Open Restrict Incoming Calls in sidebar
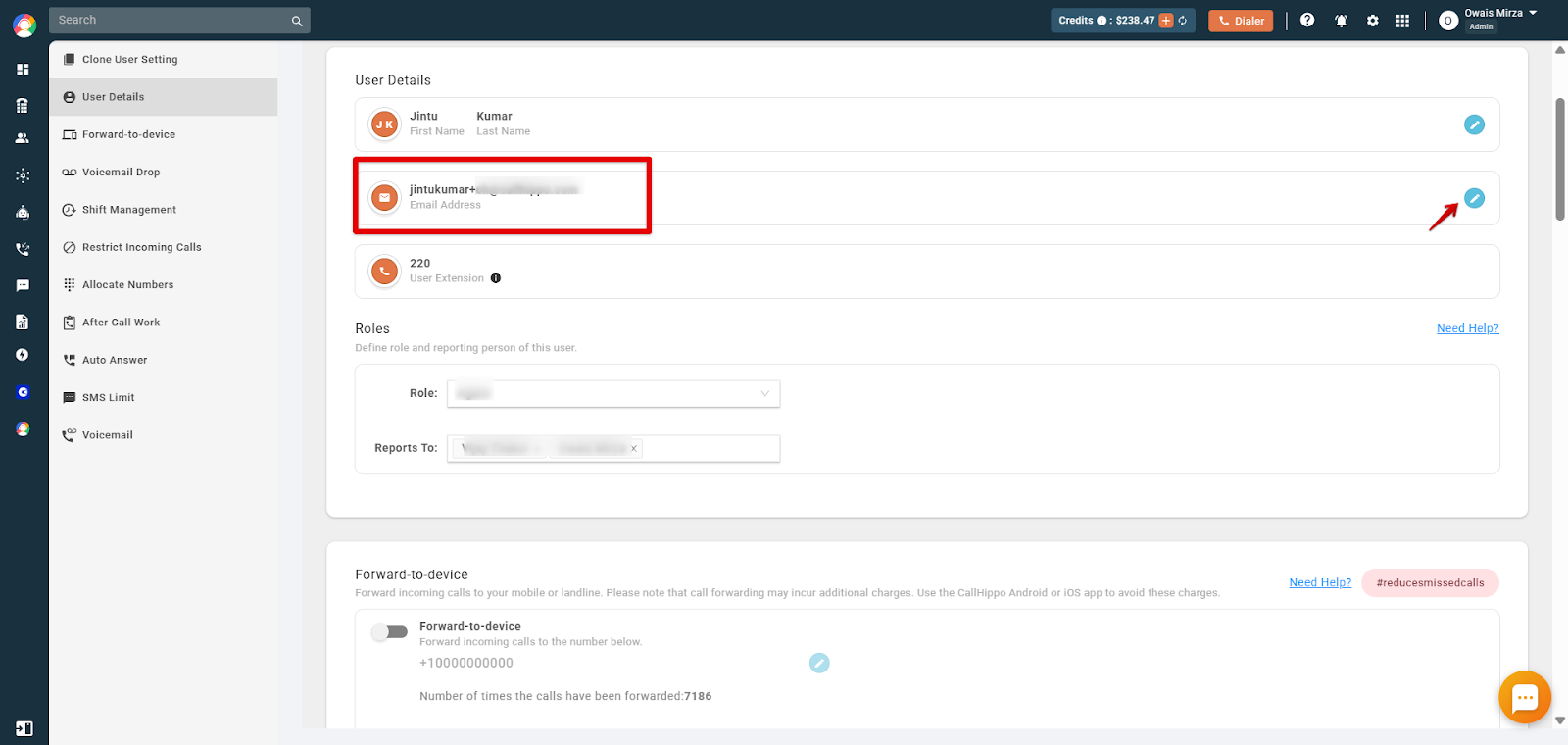Image resolution: width=1568 pixels, height=745 pixels. (164, 247)
